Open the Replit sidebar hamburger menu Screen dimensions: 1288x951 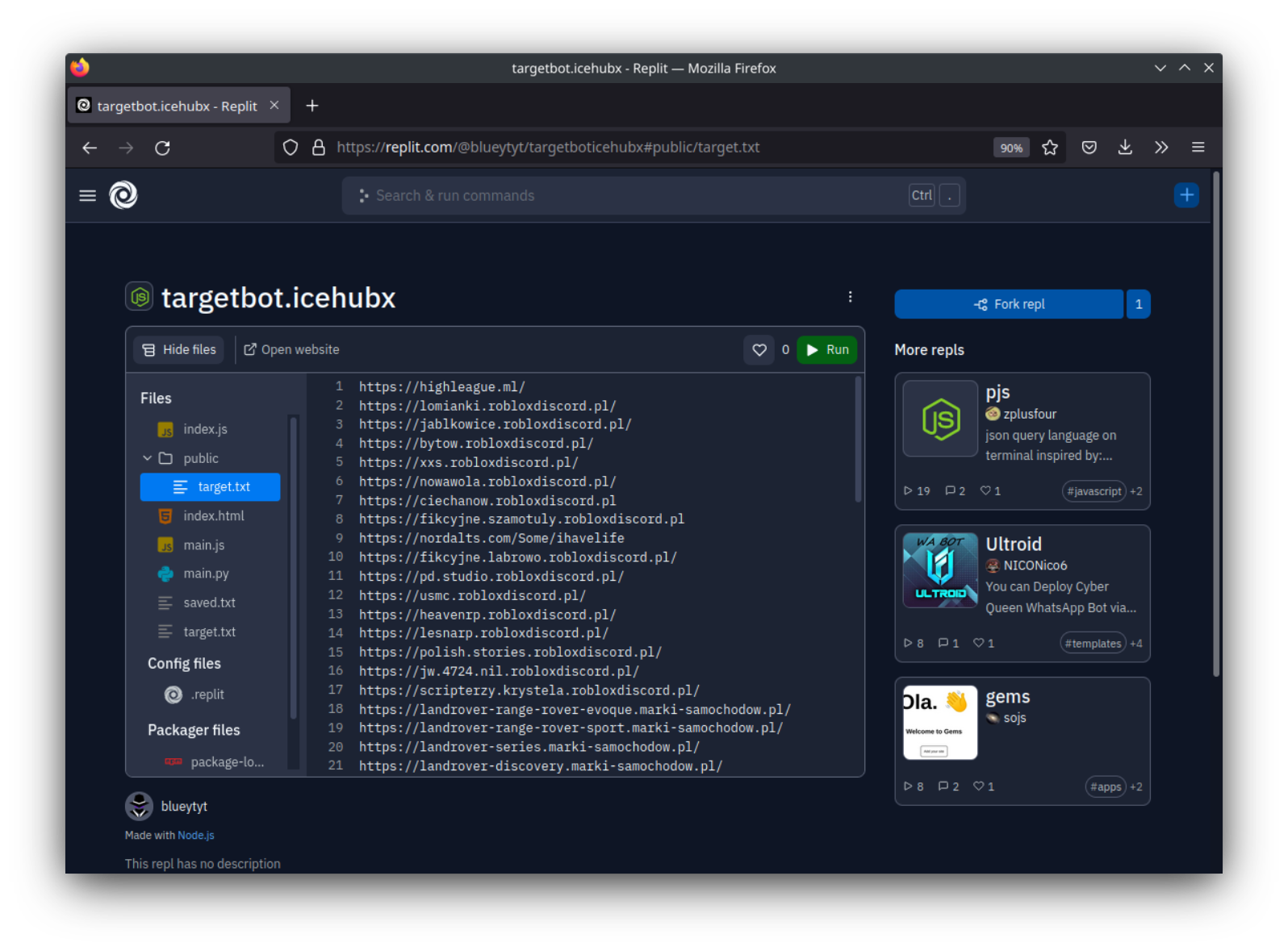point(87,195)
